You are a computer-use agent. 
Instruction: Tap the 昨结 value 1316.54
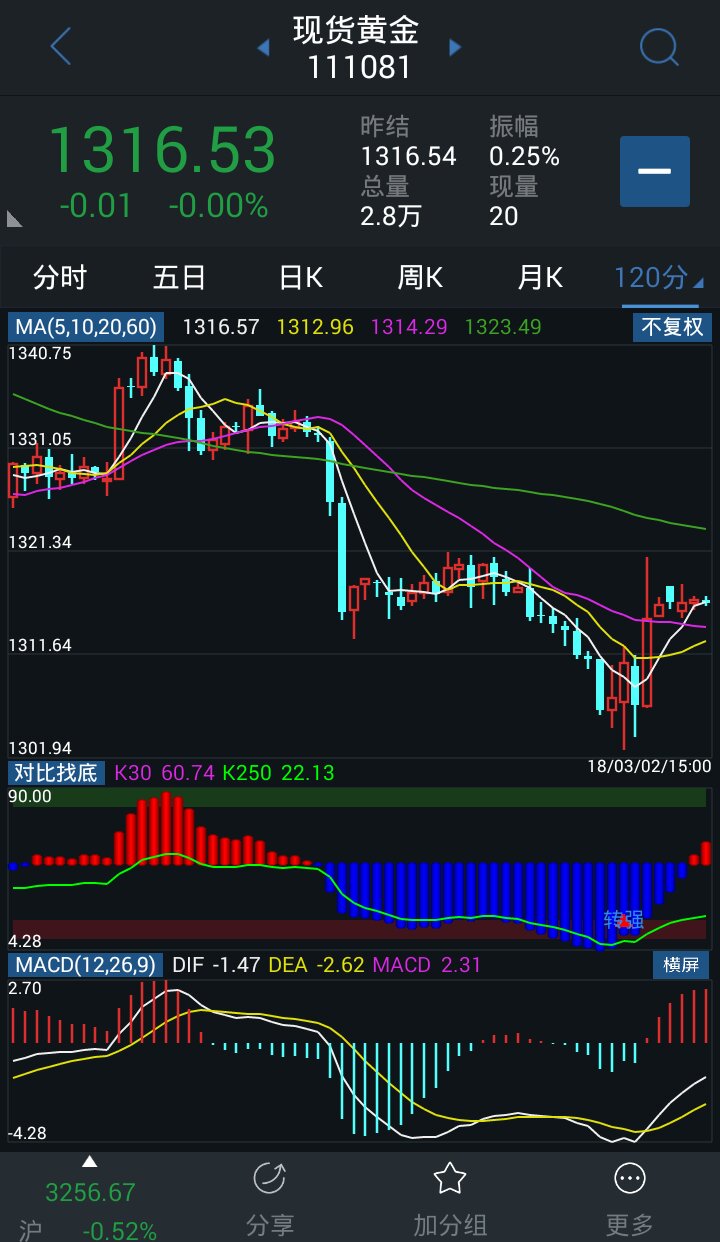click(x=408, y=157)
